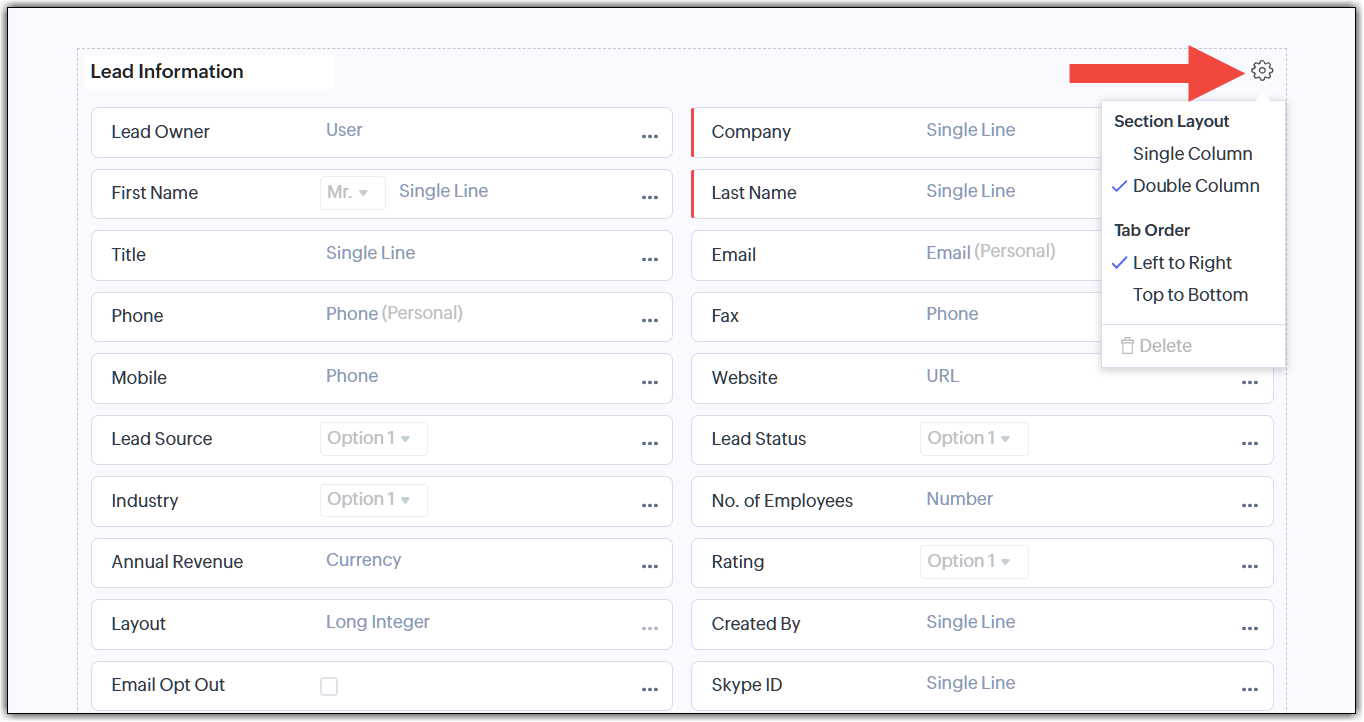Select Single Column section layout
Viewport: 1364px width, 722px height.
pyautogui.click(x=1192, y=154)
